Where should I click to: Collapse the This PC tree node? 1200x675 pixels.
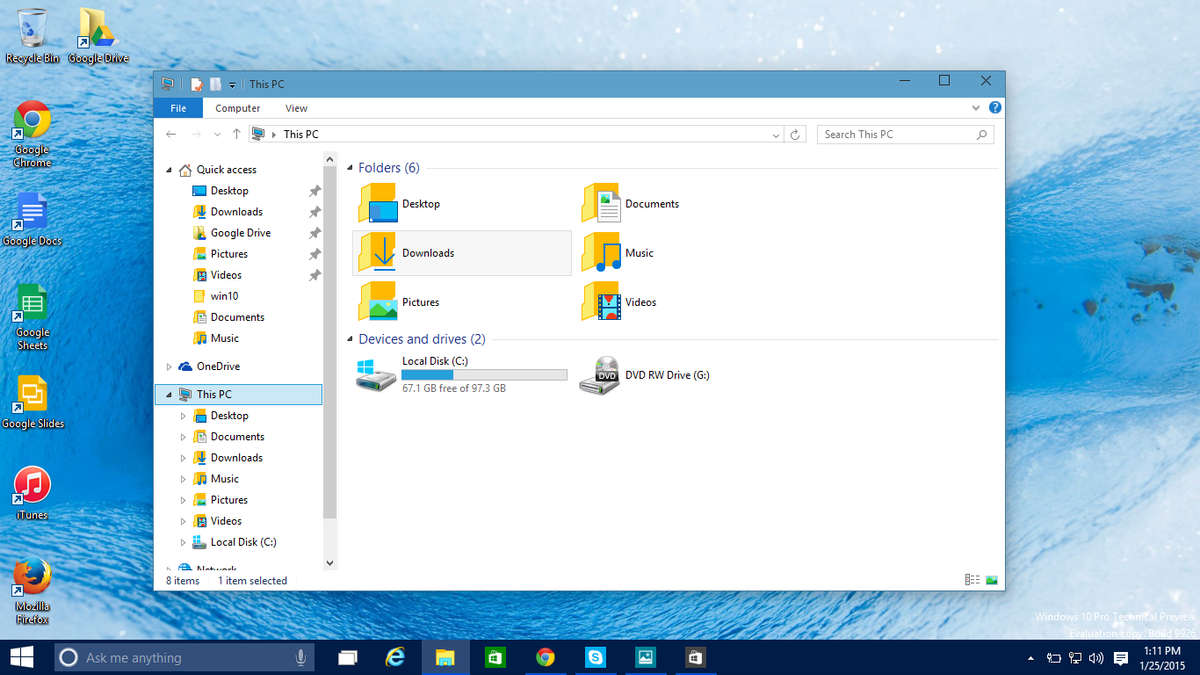point(168,394)
